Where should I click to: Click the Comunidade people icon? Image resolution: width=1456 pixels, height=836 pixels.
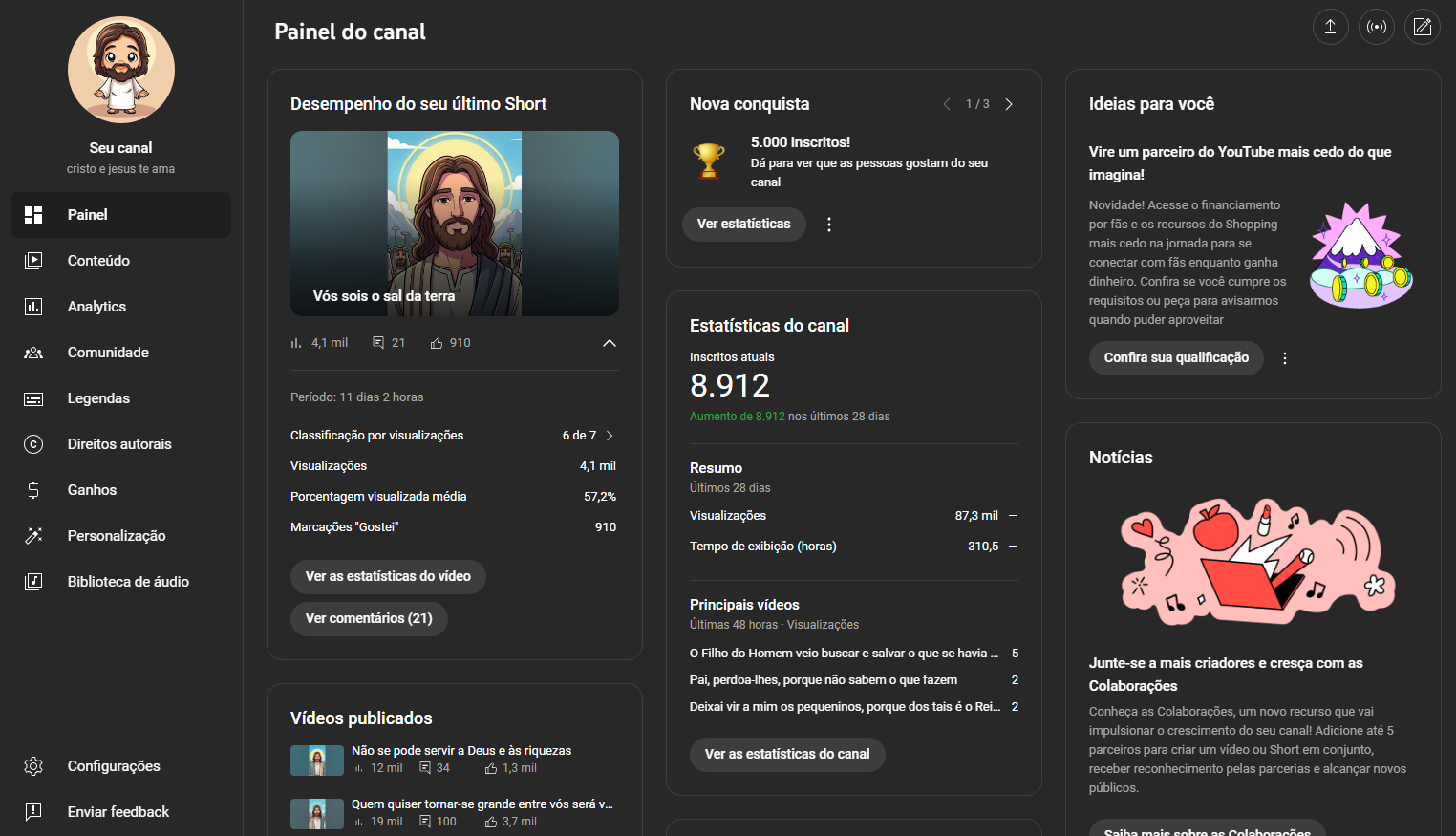33,353
